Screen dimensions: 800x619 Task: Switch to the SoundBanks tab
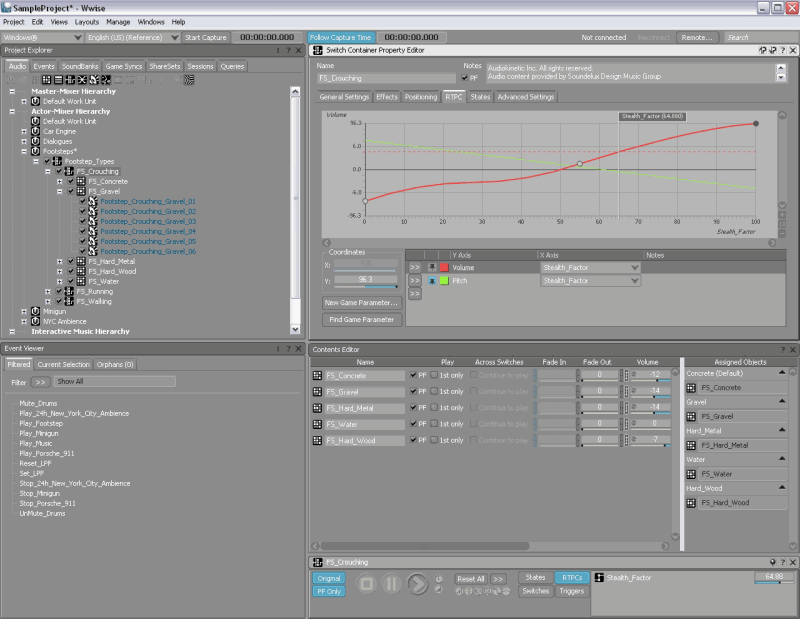tap(80, 66)
